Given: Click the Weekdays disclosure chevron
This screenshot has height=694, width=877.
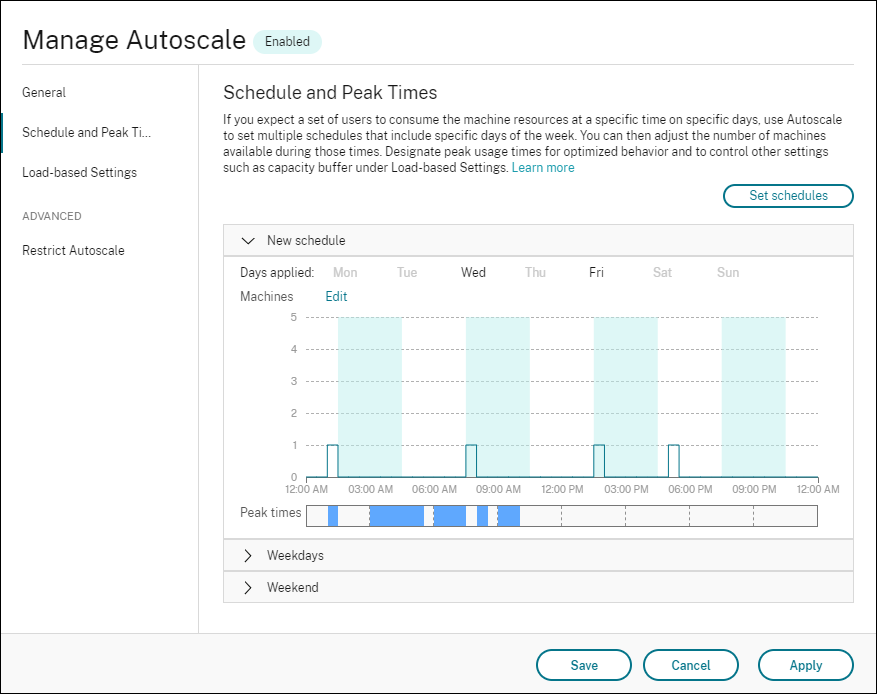Looking at the screenshot, I should tap(248, 555).
